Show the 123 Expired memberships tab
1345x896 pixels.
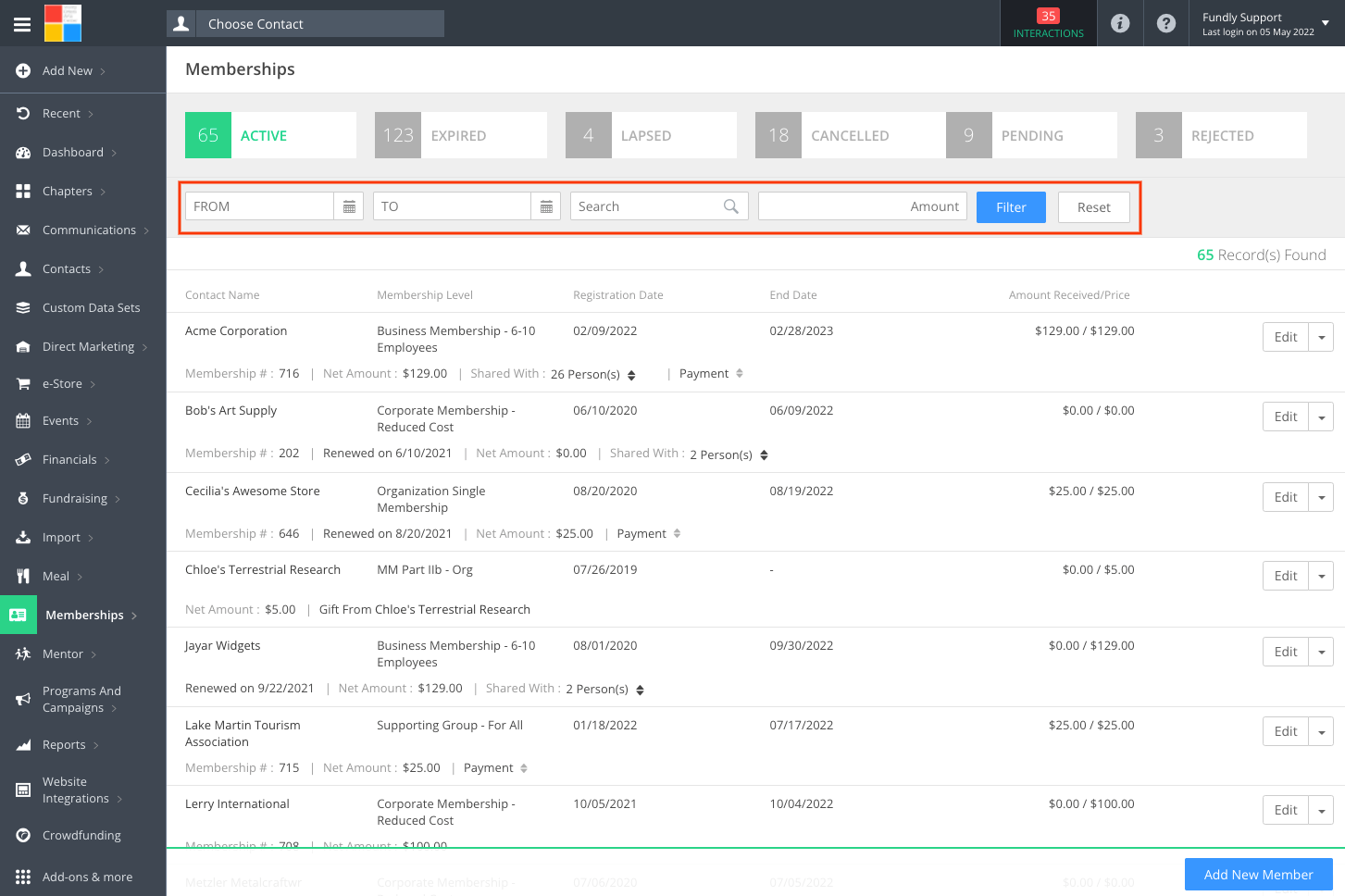461,135
